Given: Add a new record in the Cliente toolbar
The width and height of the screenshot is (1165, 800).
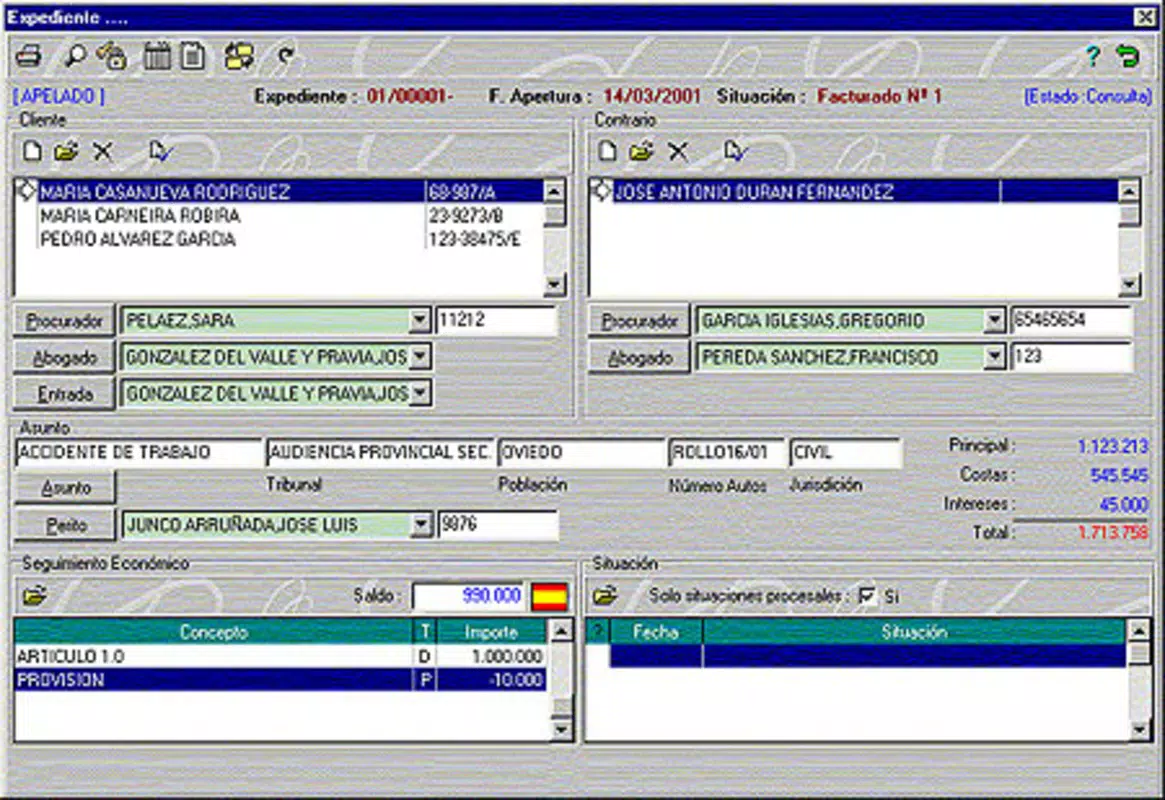Looking at the screenshot, I should point(32,152).
